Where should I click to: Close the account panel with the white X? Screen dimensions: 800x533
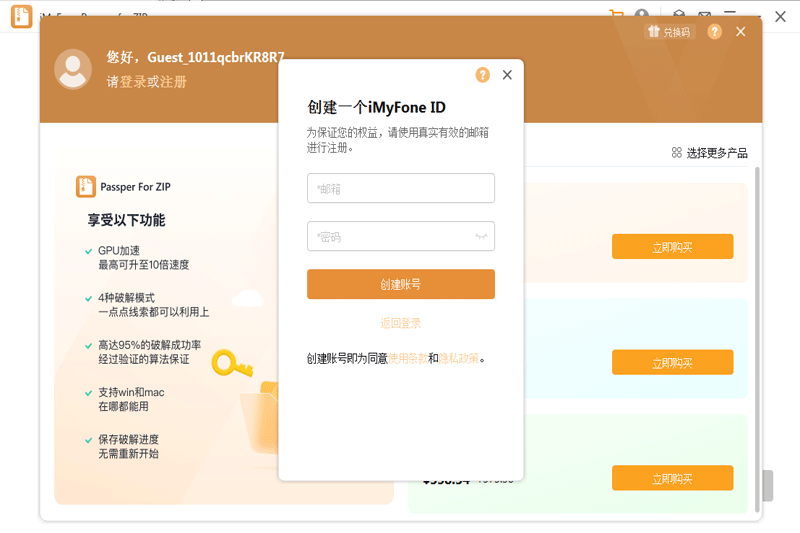pos(741,32)
